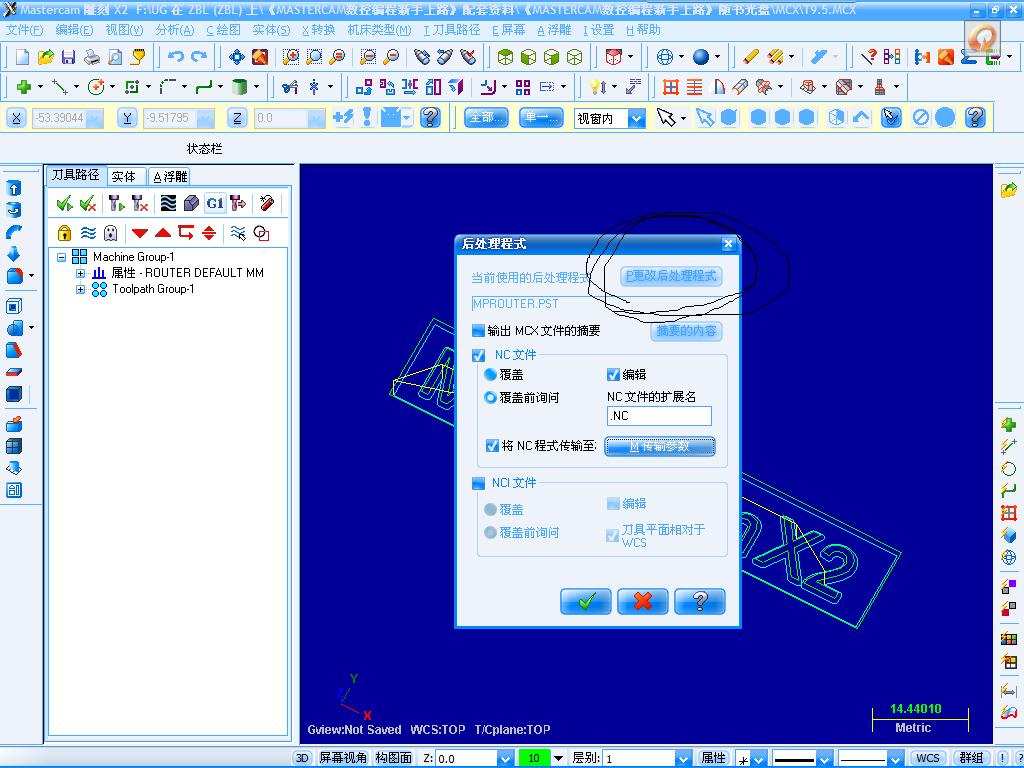Open the 层别 level dropdown

[x=682, y=758]
